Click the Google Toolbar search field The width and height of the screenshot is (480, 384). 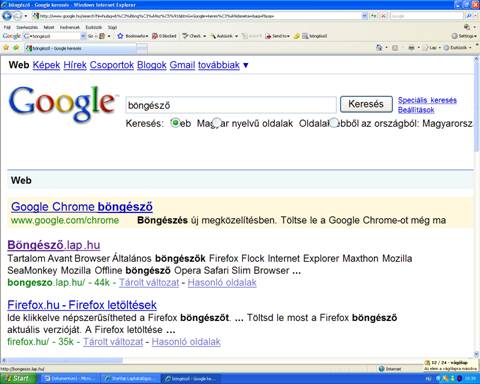(52, 36)
